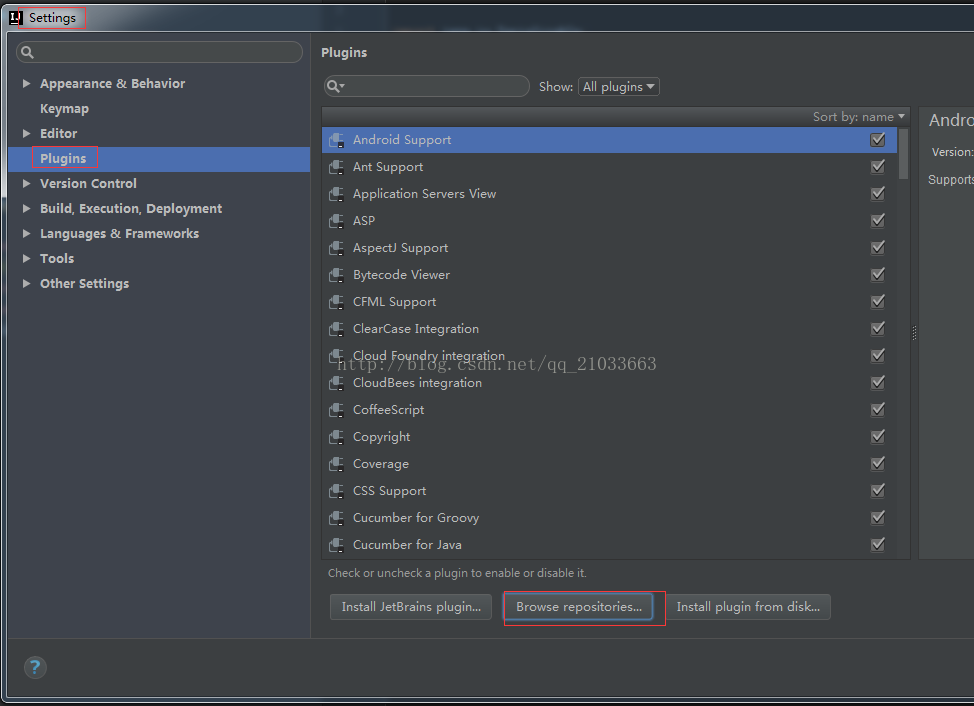Expand Build, Execution, Deployment section
Screen dimensions: 974x706
pyautogui.click(x=26, y=209)
